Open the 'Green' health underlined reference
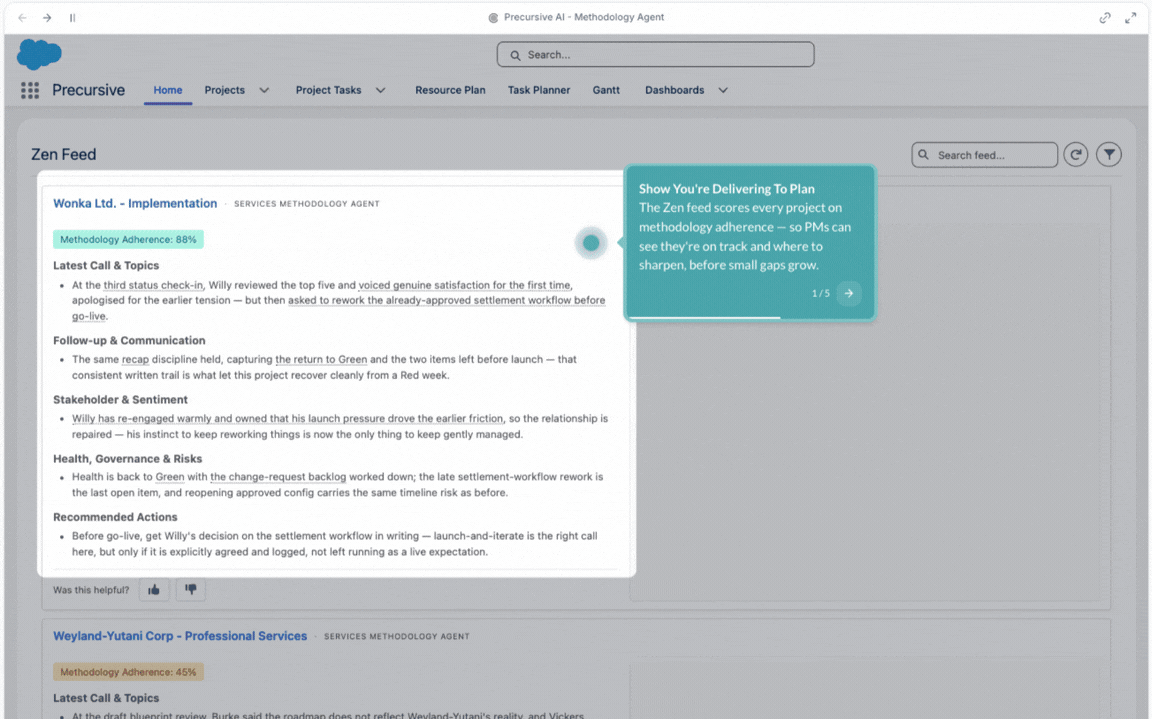 coord(170,477)
